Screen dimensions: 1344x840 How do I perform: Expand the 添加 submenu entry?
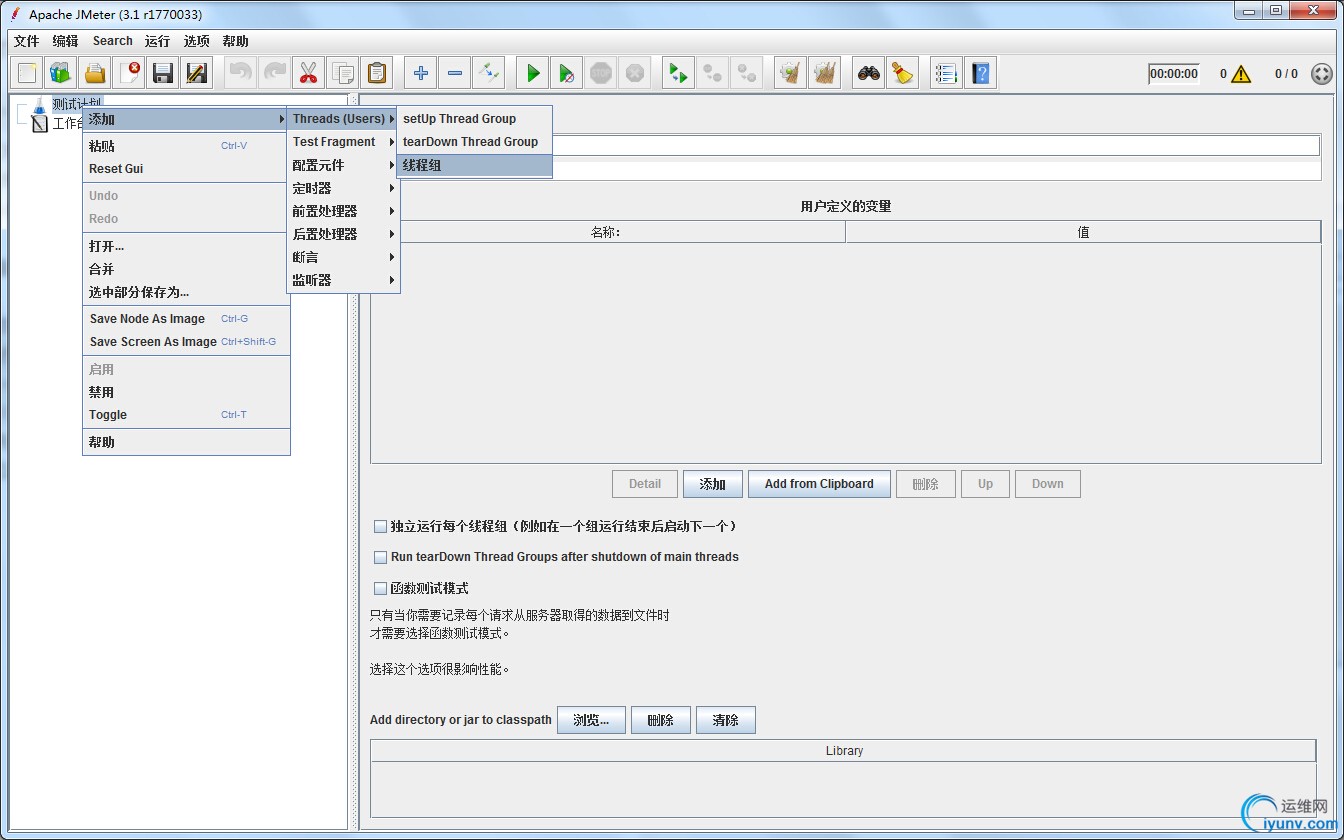[x=185, y=119]
